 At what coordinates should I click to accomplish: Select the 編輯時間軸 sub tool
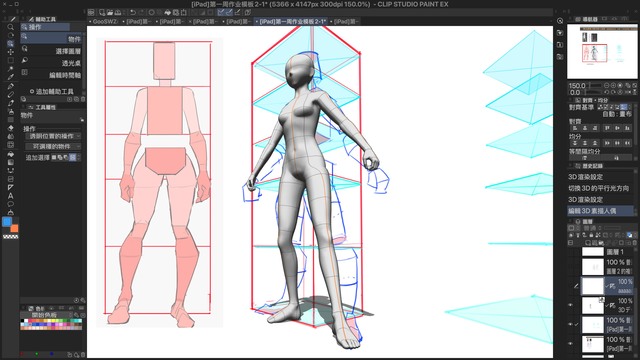tap(52, 75)
